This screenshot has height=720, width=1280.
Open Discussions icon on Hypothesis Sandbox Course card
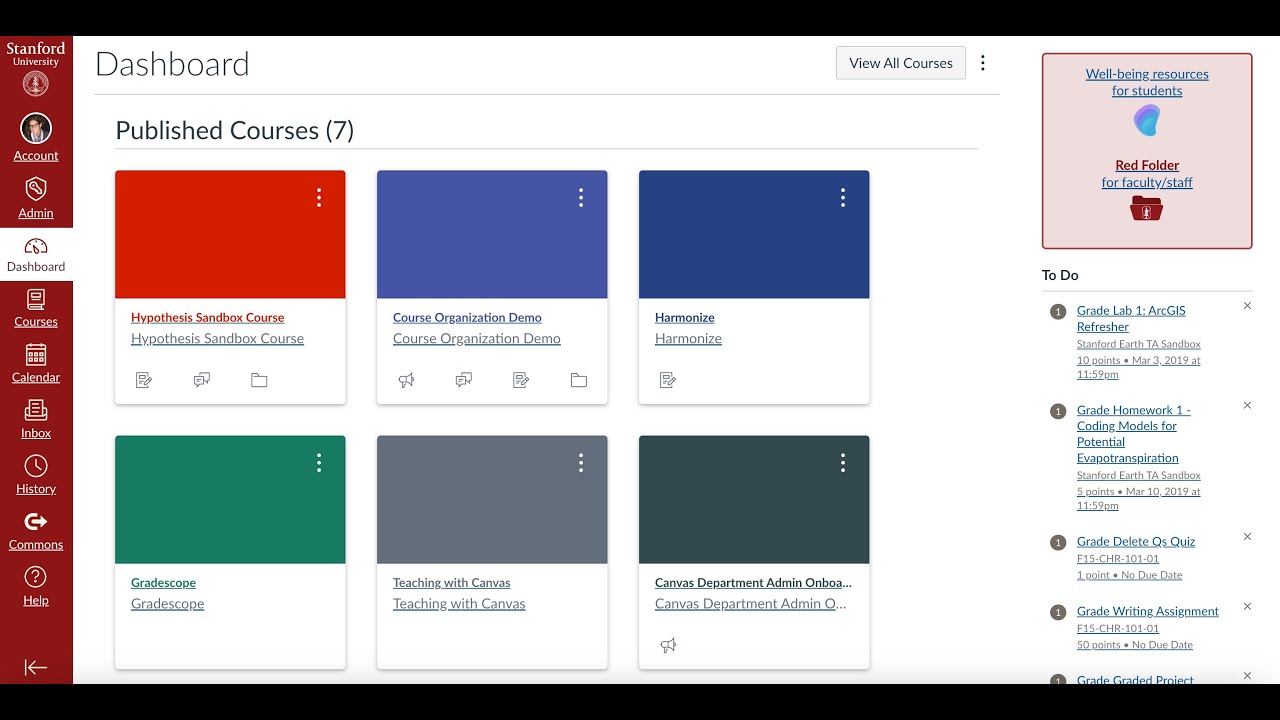pyautogui.click(x=202, y=380)
